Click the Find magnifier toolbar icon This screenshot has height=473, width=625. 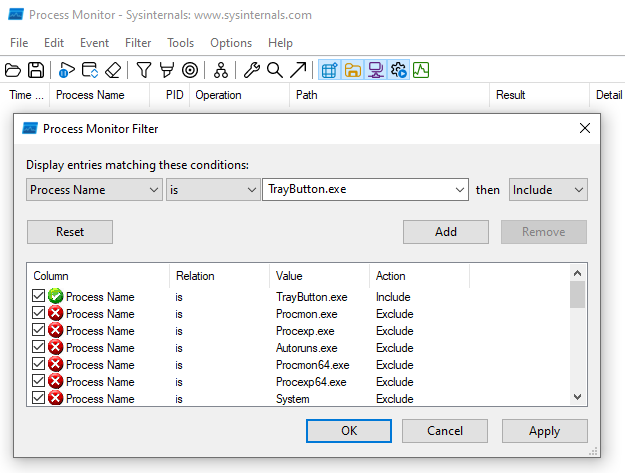[275, 70]
